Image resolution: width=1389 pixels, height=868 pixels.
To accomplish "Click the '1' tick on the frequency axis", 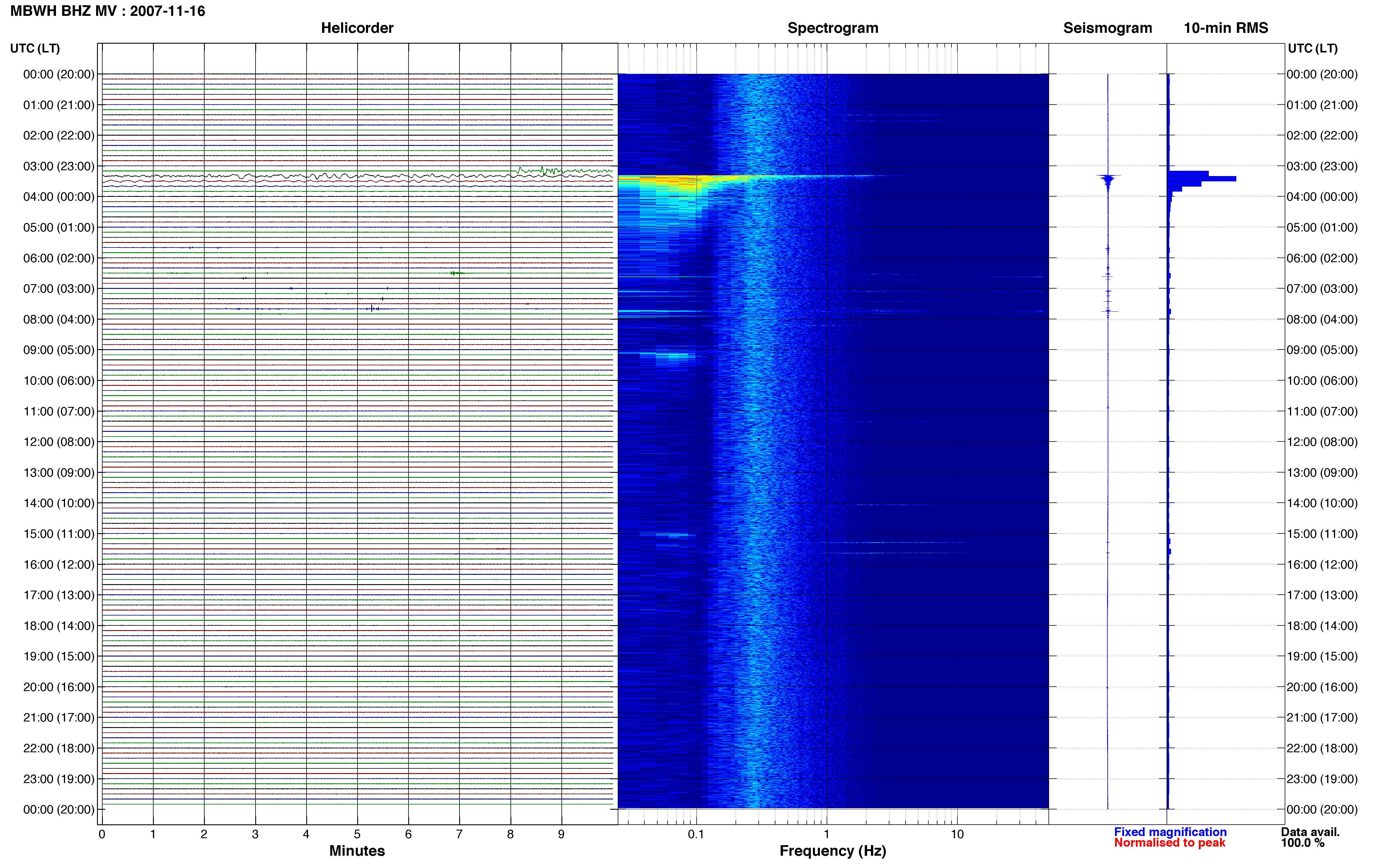I will pyautogui.click(x=826, y=834).
